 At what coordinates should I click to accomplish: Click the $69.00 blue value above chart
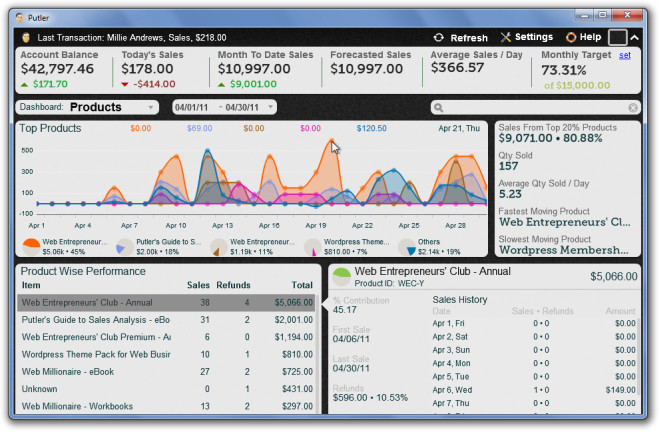point(200,128)
